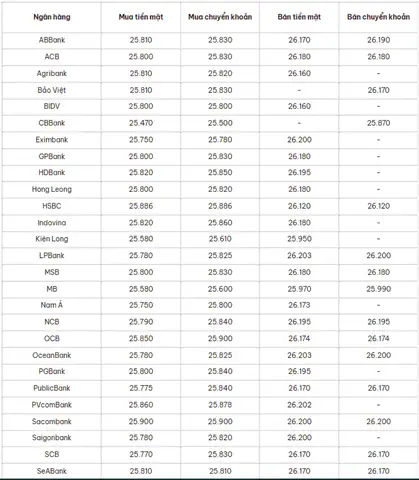Click the Ngân hàng column header
Image resolution: width=419 pixels, height=480 pixels.
pos(52,17)
